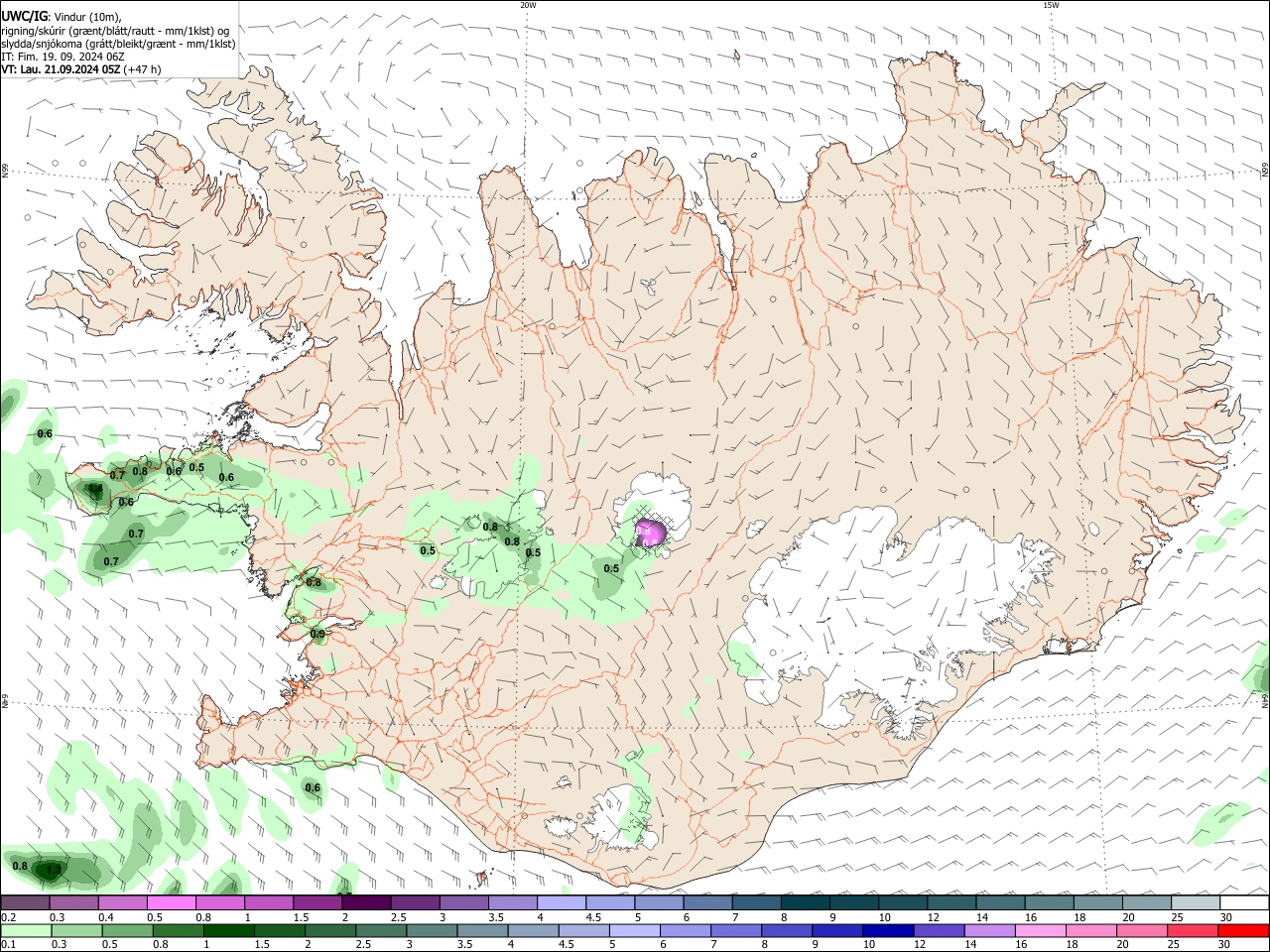Click the 30 label on the snow scale
Screen dimensions: 1270x952
tap(1226, 917)
